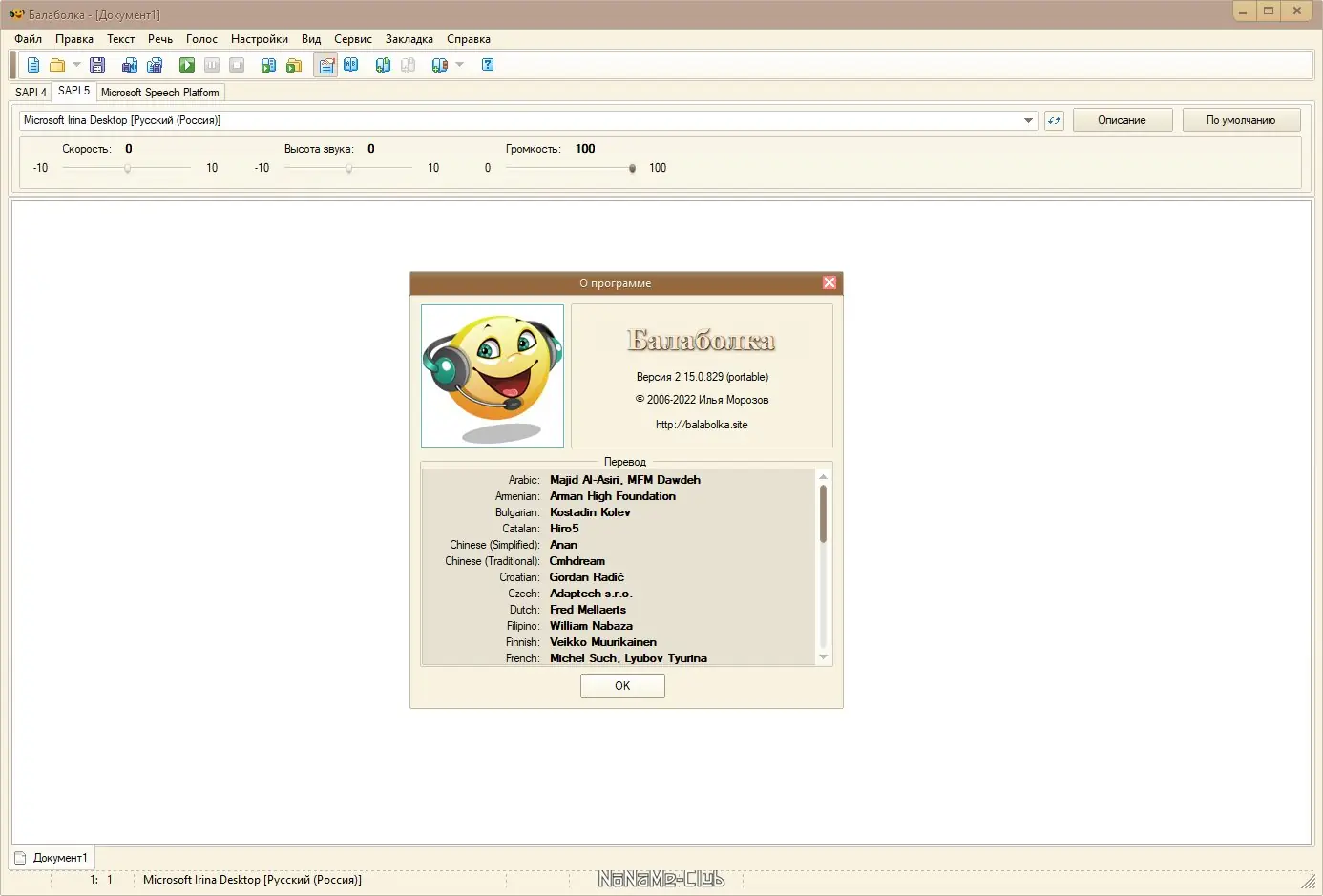
Task: Switch to the SAPI 4 tab
Action: click(31, 93)
